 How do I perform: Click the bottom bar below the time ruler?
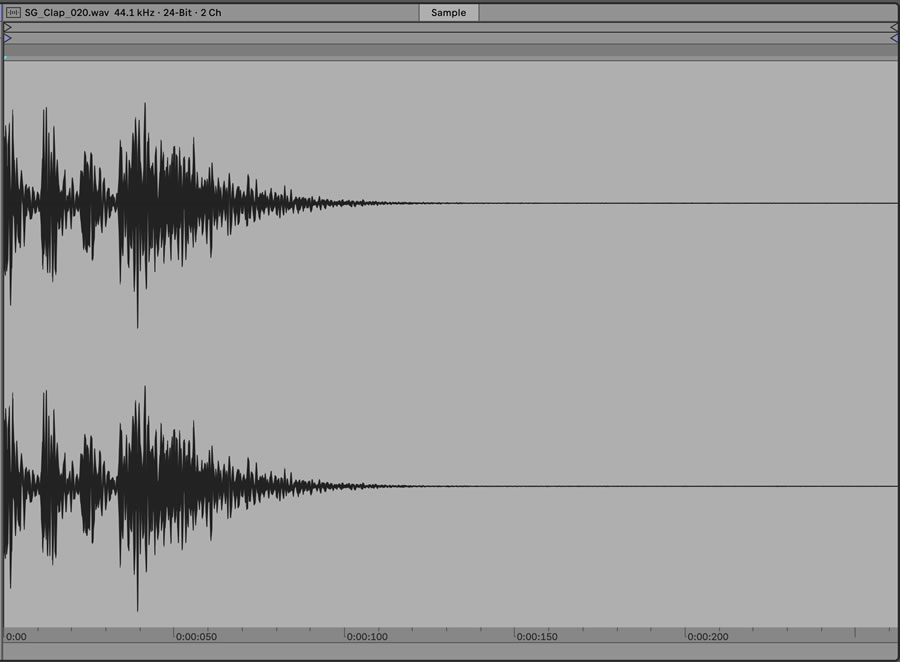[x=450, y=652]
